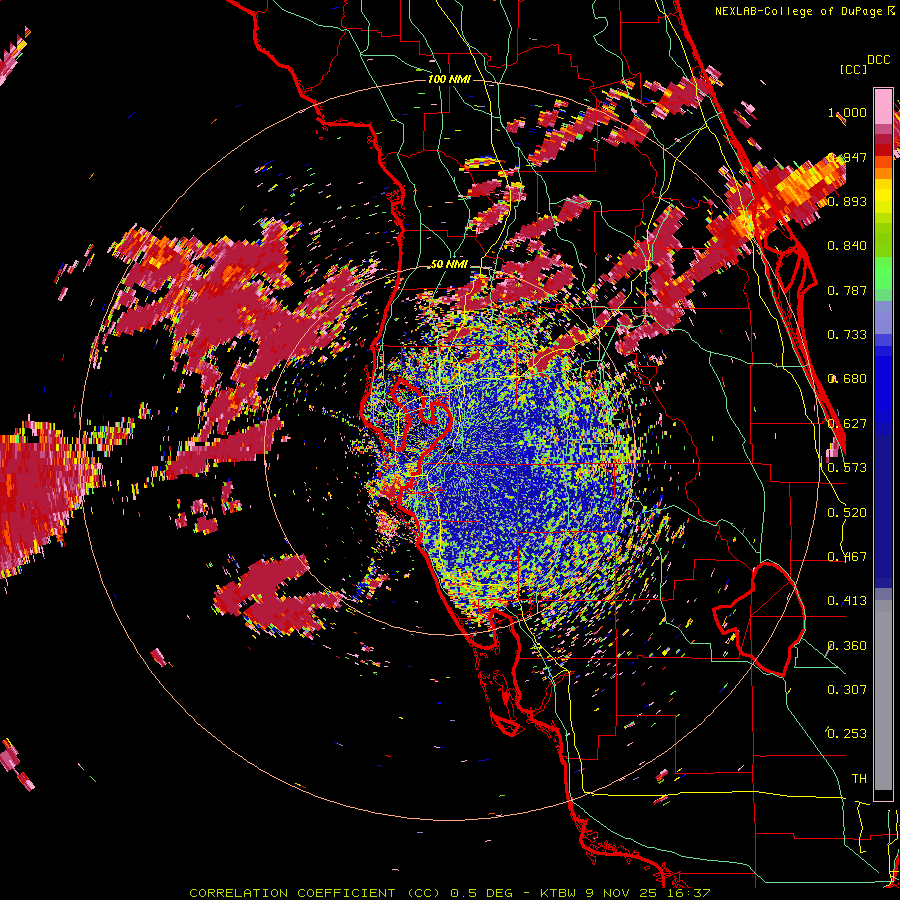Click the 0.787 scale value

point(847,290)
